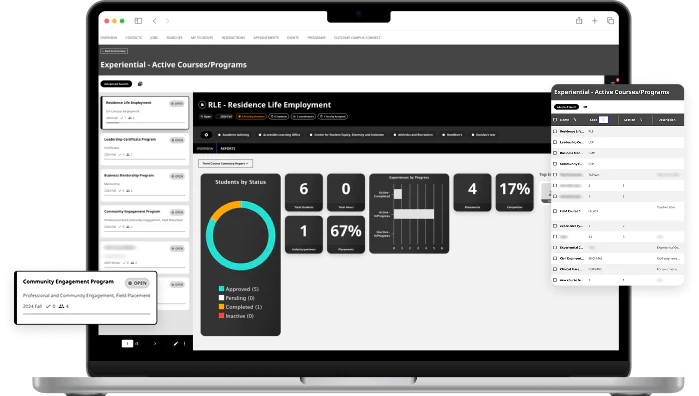Toggle the Athletics and Recreation filter
This screenshot has width=699, height=396.
point(413,135)
